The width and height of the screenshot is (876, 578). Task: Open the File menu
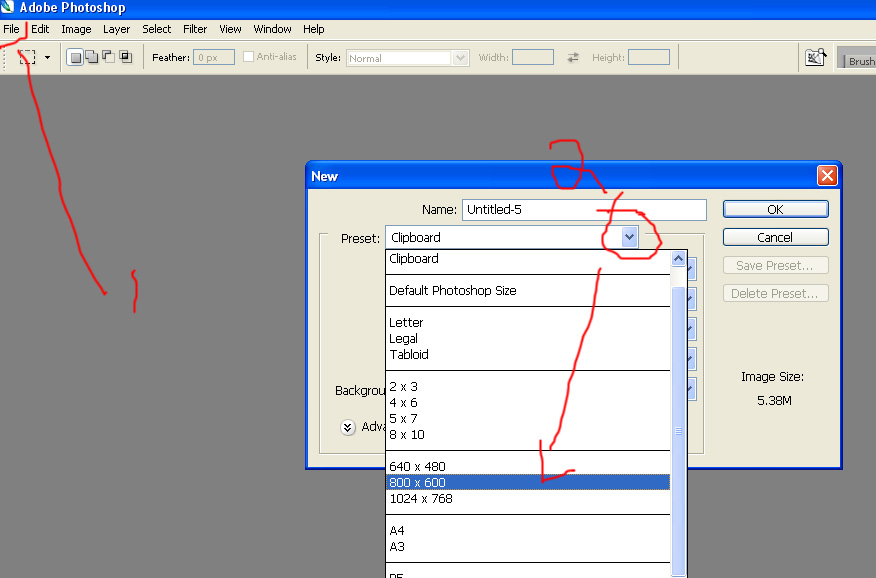tap(11, 29)
